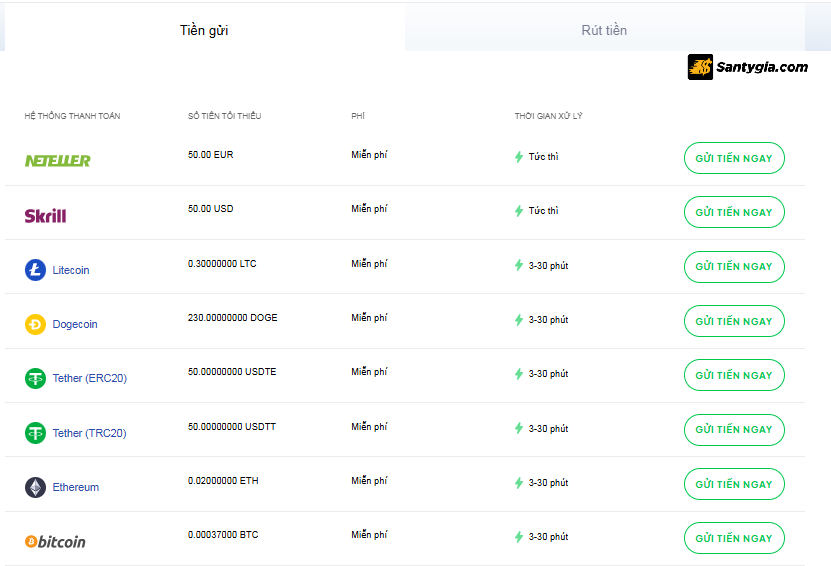The image size is (831, 566).
Task: Click GỬI TIỀN NGAY for Tether (ERC20)
Action: point(734,375)
